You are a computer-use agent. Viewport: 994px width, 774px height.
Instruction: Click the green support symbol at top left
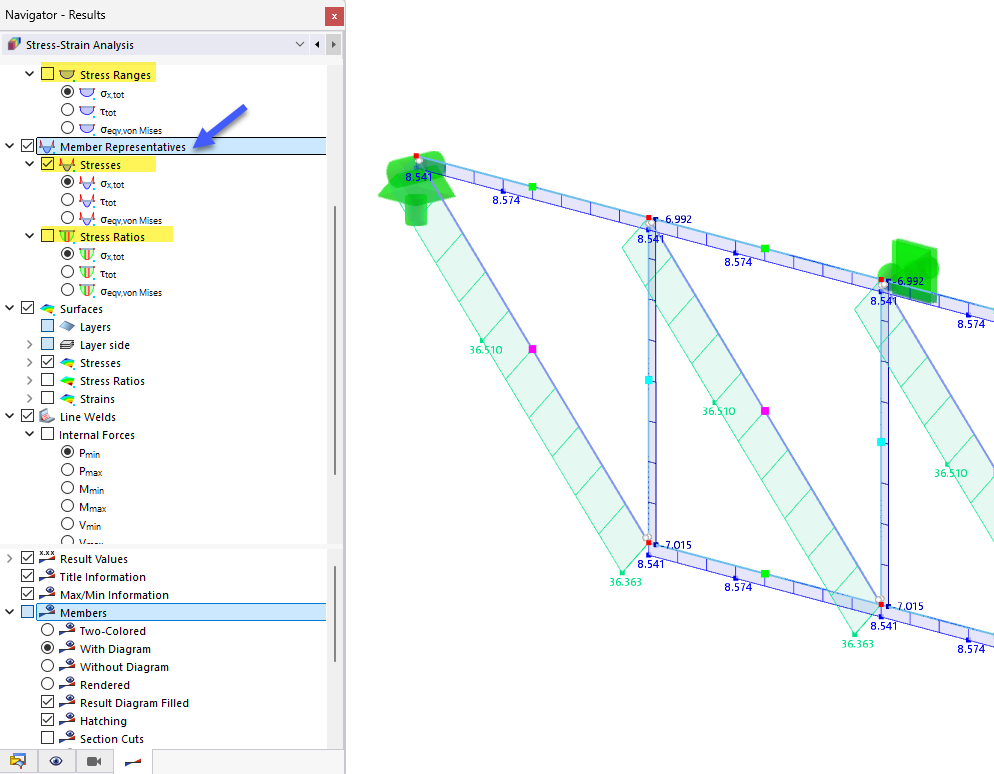coord(416,188)
